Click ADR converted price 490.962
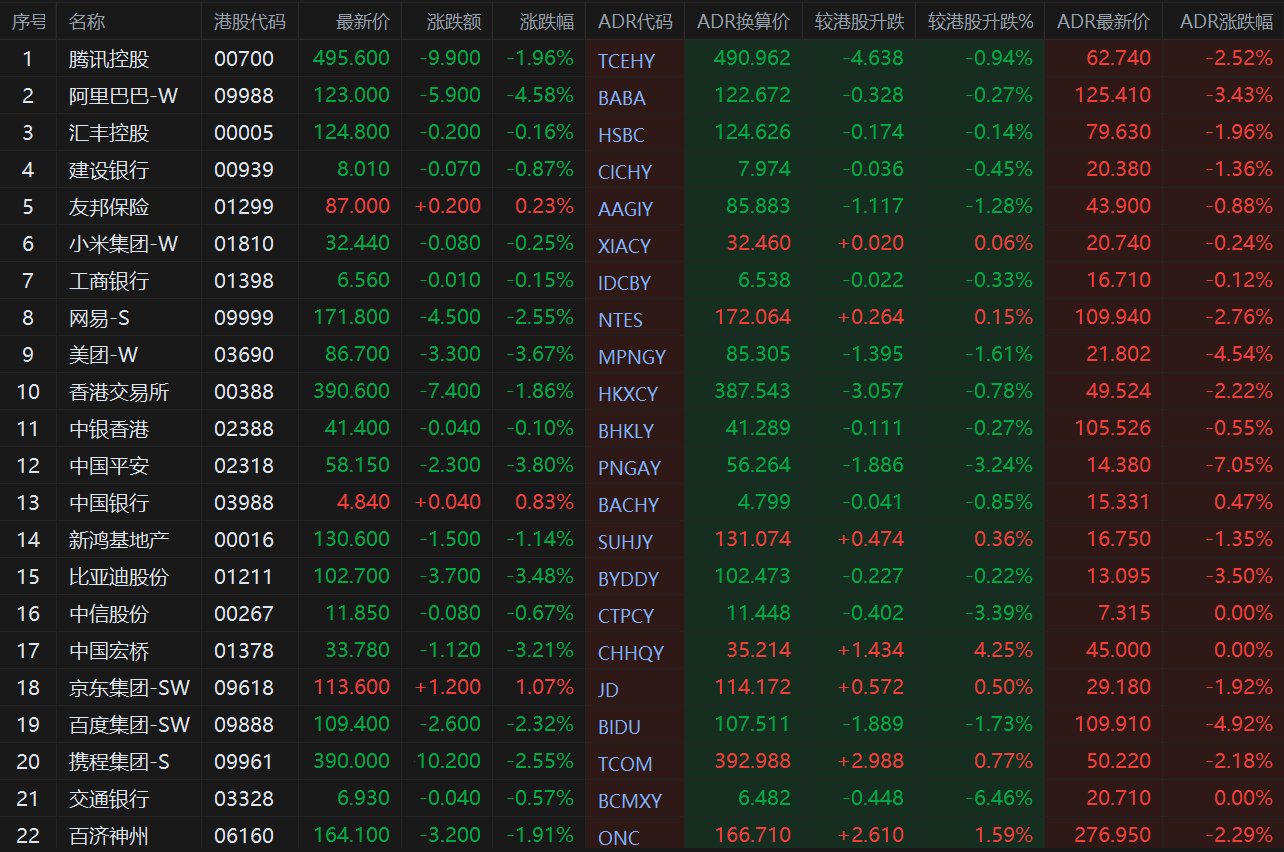Screen dimensions: 1284x852 pos(752,59)
